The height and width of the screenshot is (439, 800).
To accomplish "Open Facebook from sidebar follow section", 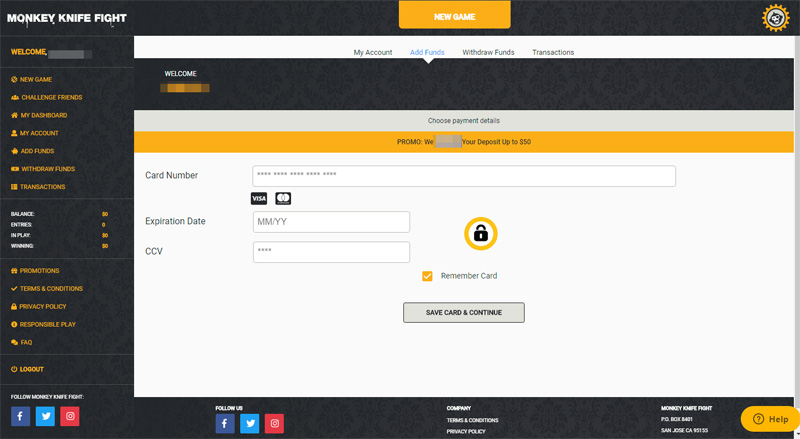I will point(20,416).
